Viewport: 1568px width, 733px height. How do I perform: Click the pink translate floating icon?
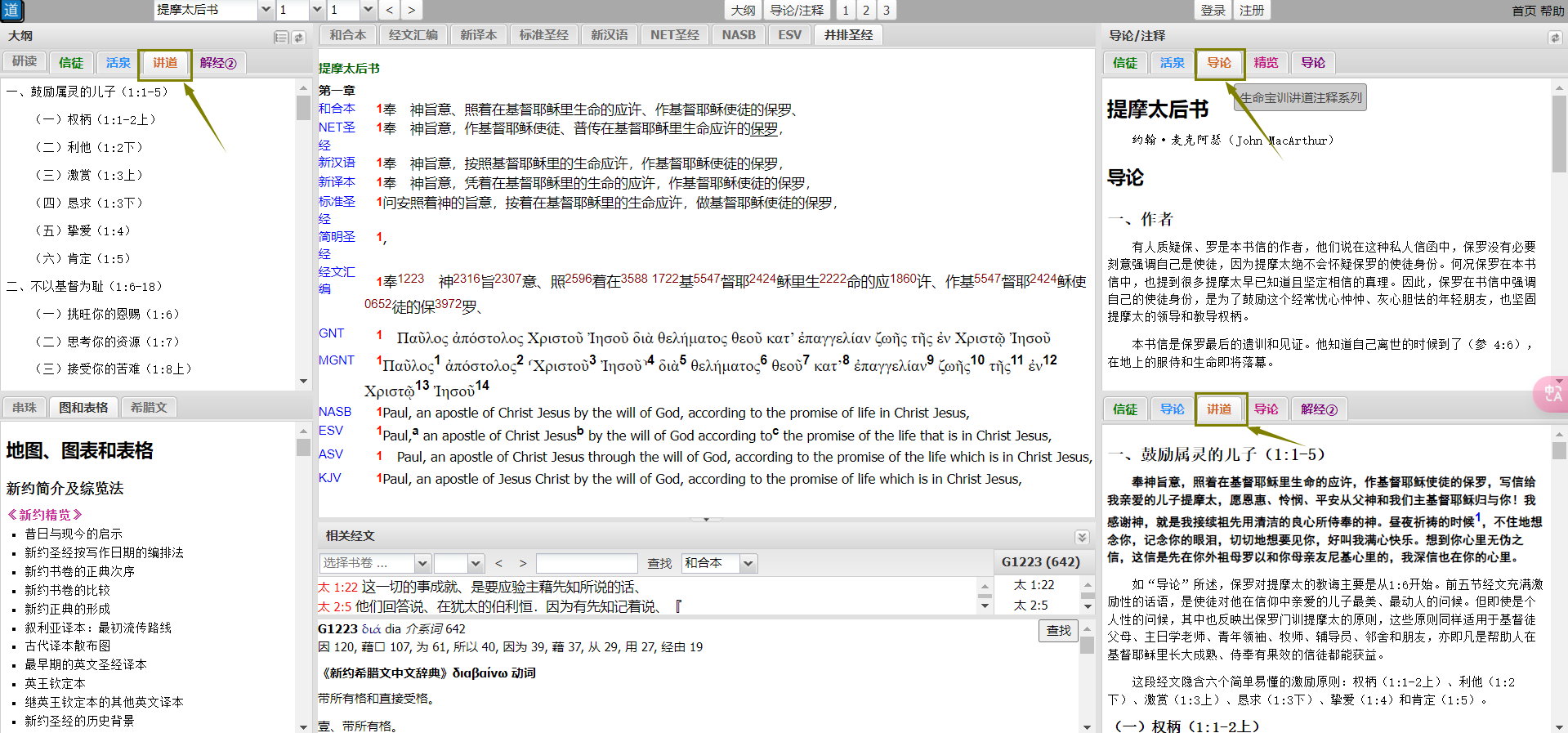click(x=1552, y=394)
